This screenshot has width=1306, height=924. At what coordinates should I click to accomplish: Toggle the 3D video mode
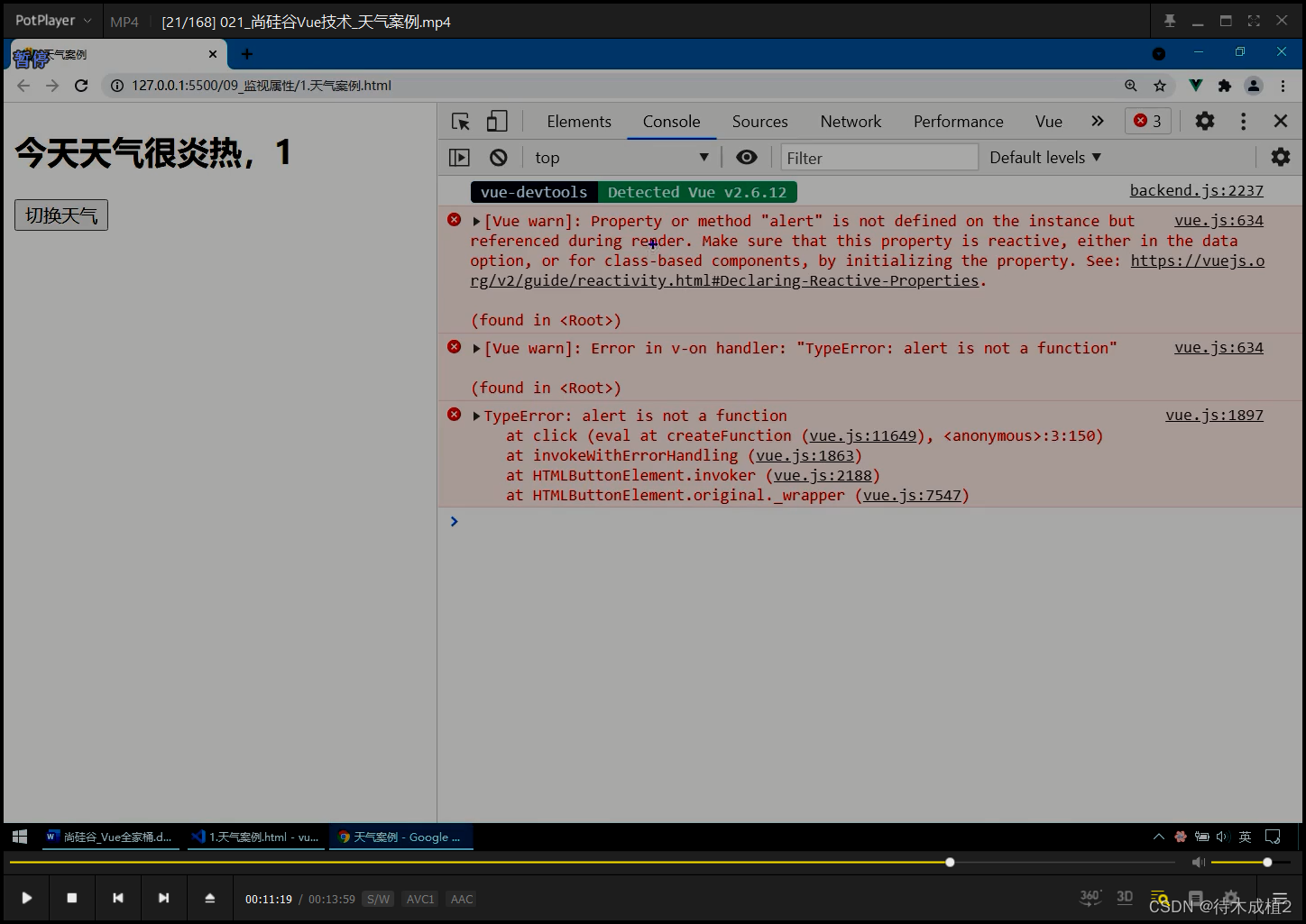(x=1125, y=897)
